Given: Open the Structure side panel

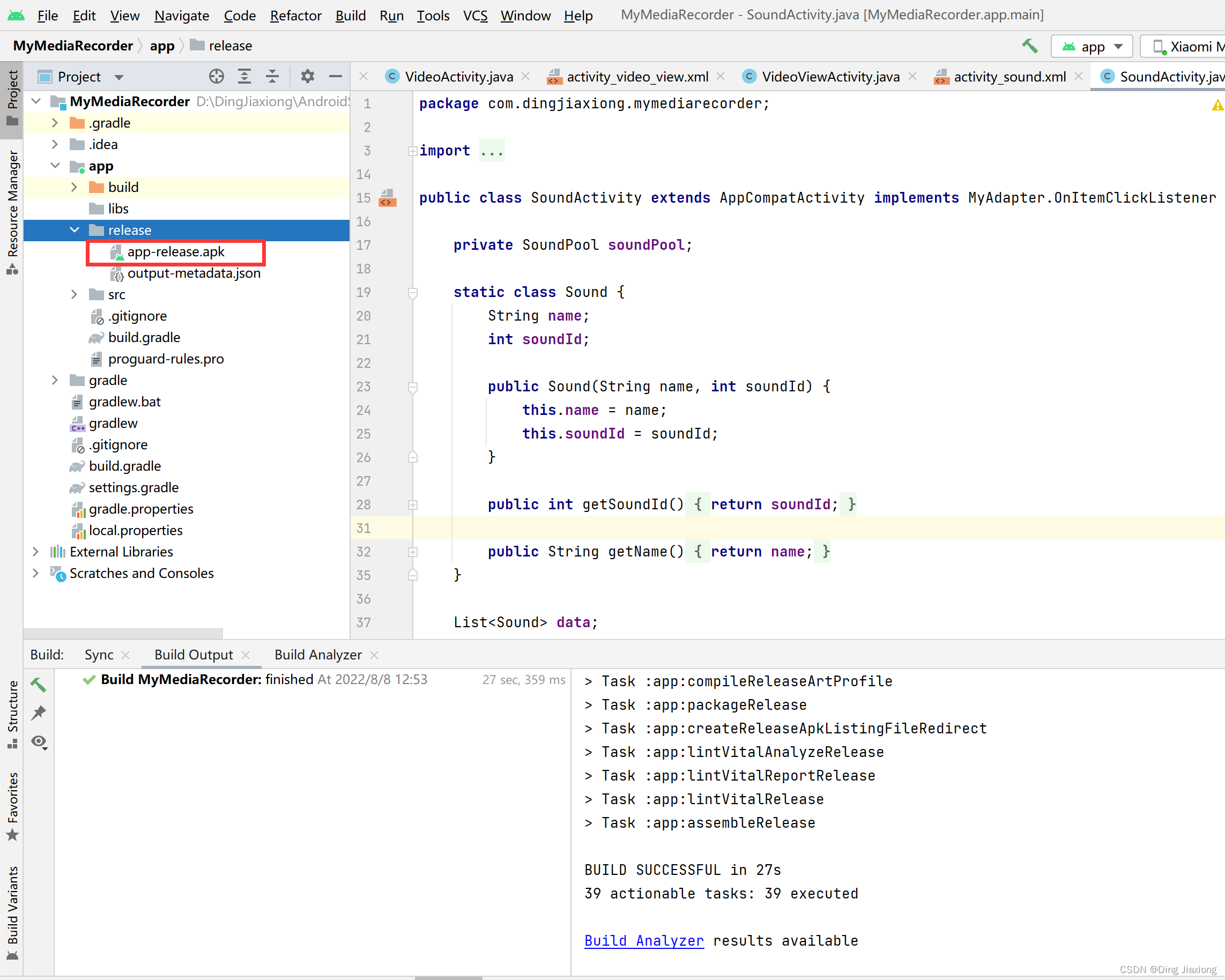Looking at the screenshot, I should point(12,714).
